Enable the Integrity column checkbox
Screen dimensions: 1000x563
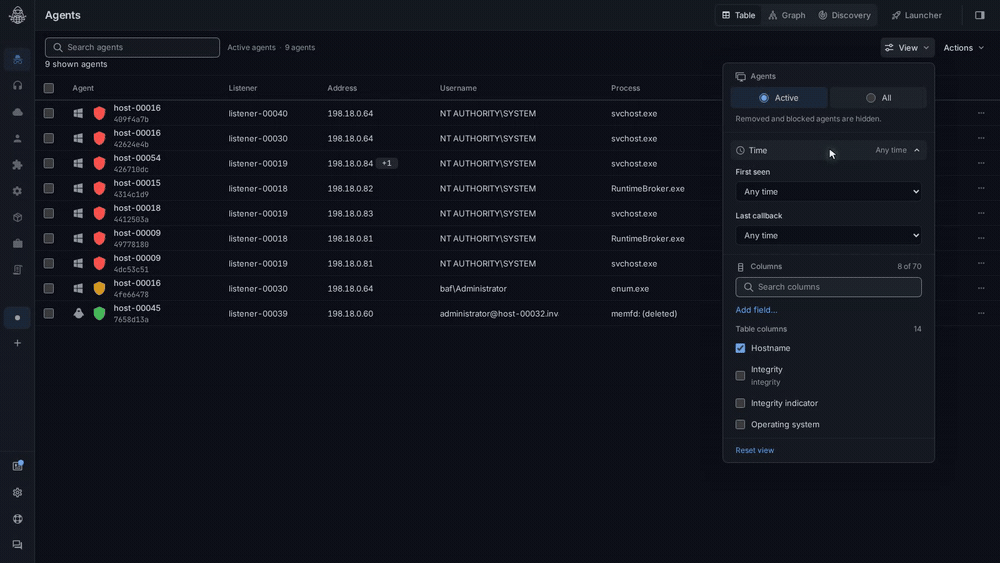740,376
